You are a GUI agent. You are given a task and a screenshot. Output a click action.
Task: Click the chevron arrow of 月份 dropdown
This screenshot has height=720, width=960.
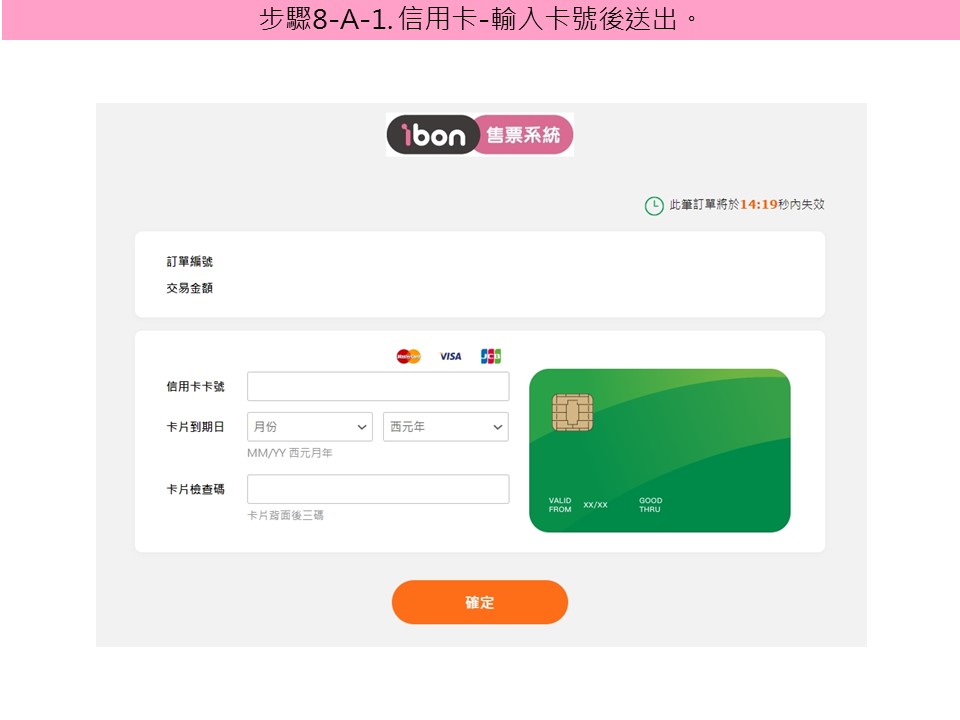pos(362,427)
